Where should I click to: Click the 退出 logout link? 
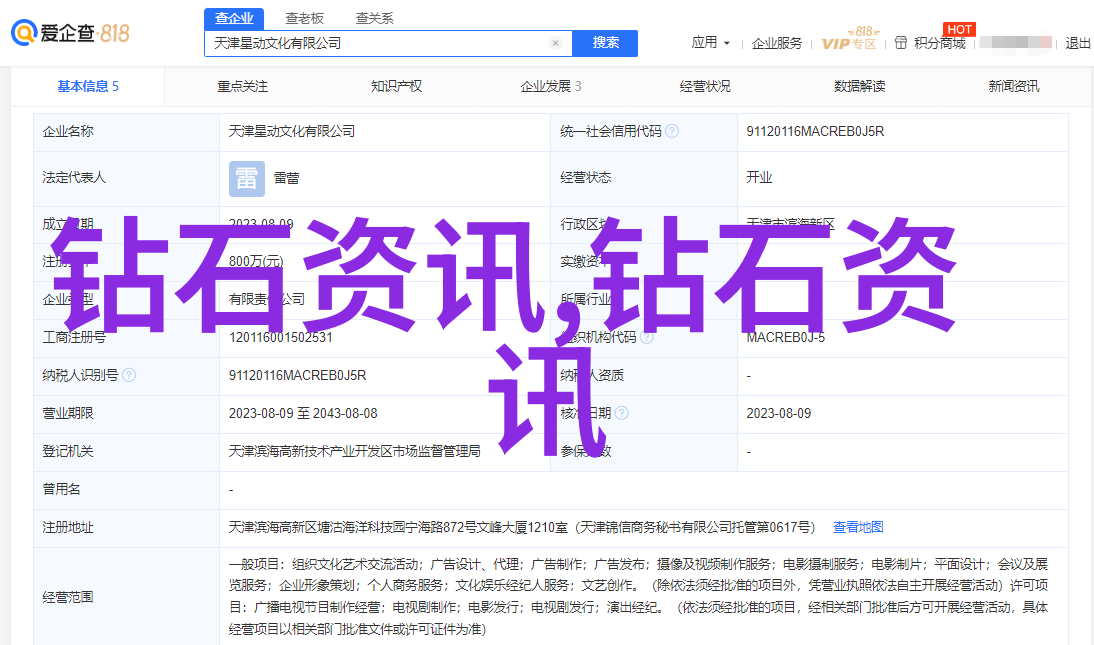click(x=1078, y=43)
